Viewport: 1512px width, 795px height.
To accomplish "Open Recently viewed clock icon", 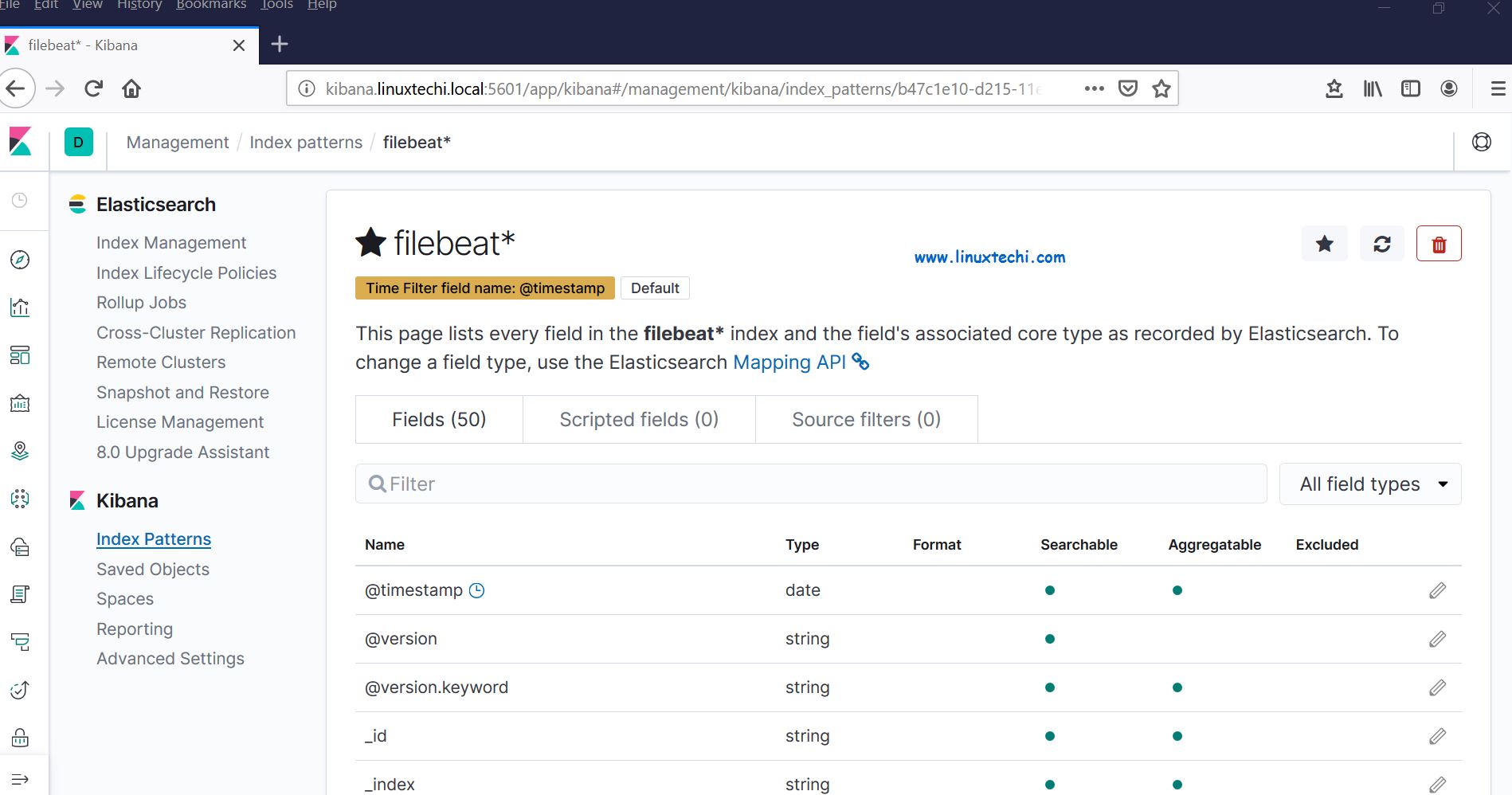I will 20,199.
